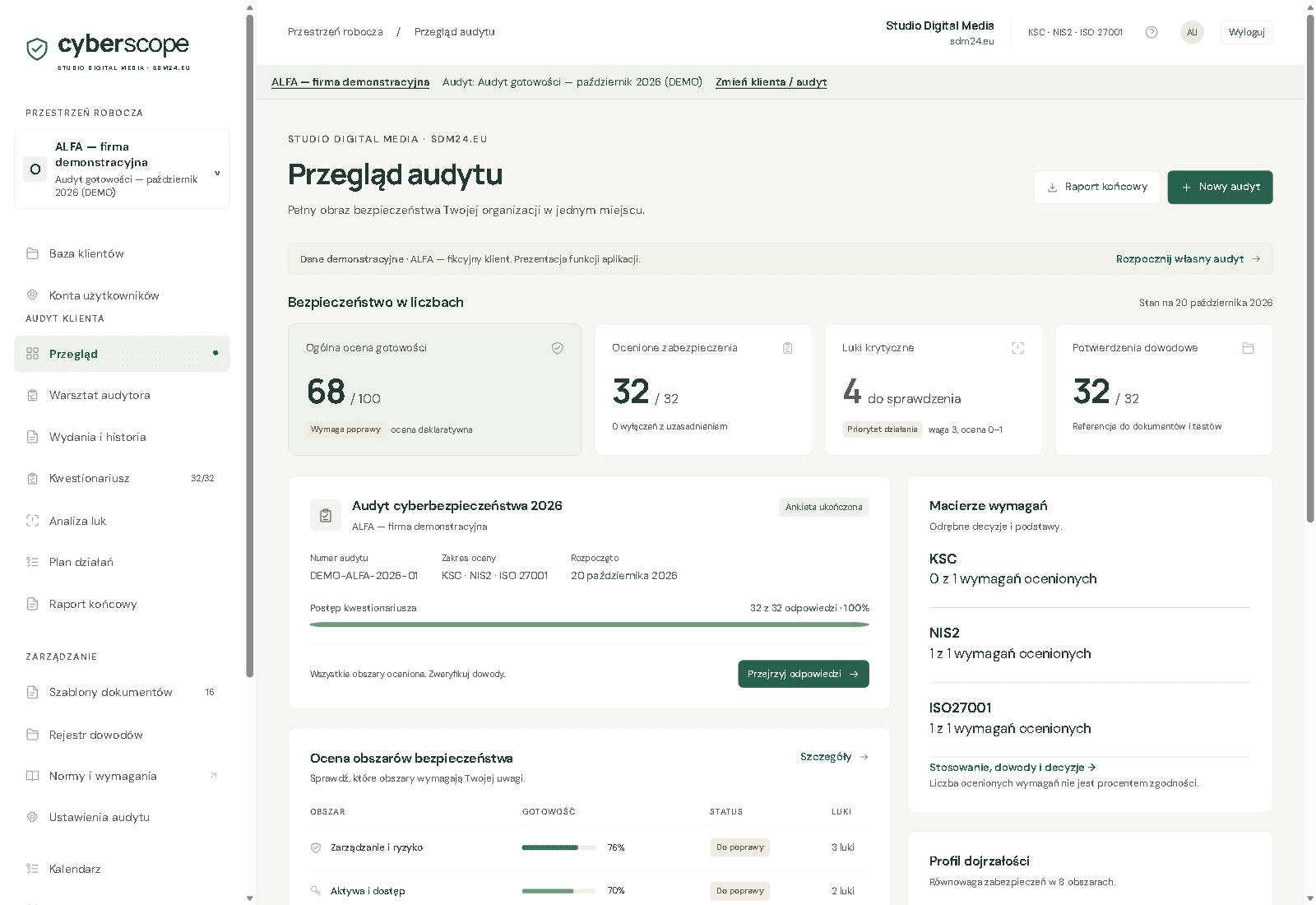Click the Normy i wymagania external arrow

tap(214, 776)
